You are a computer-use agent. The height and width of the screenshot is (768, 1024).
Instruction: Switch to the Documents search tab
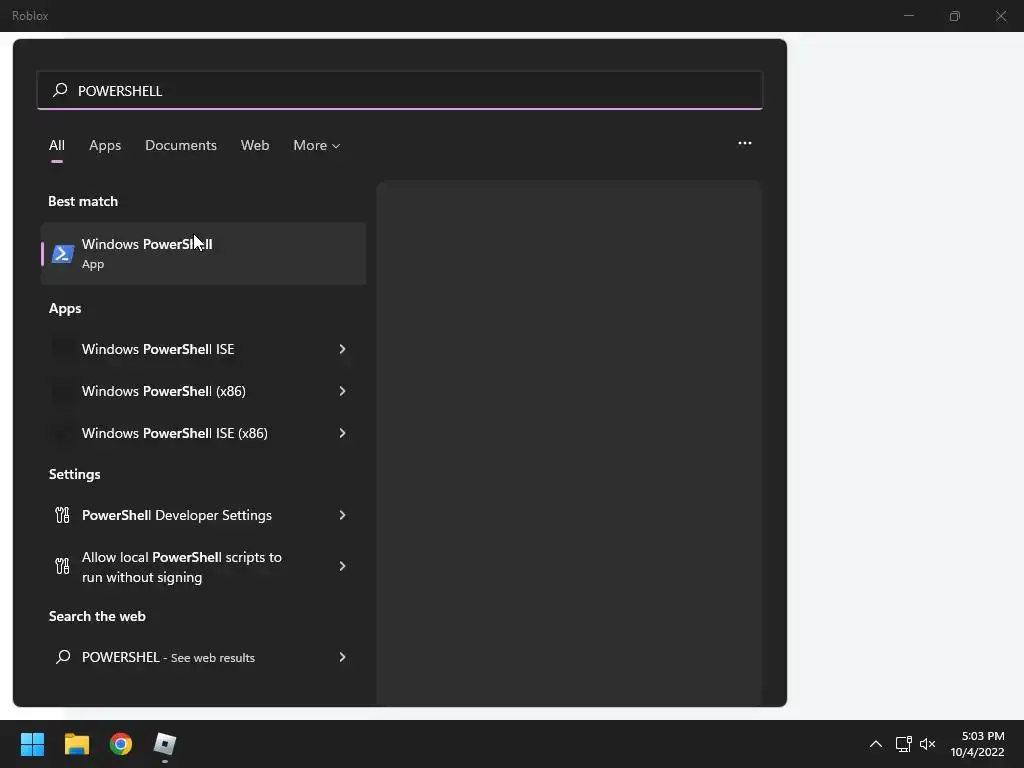pyautogui.click(x=181, y=145)
